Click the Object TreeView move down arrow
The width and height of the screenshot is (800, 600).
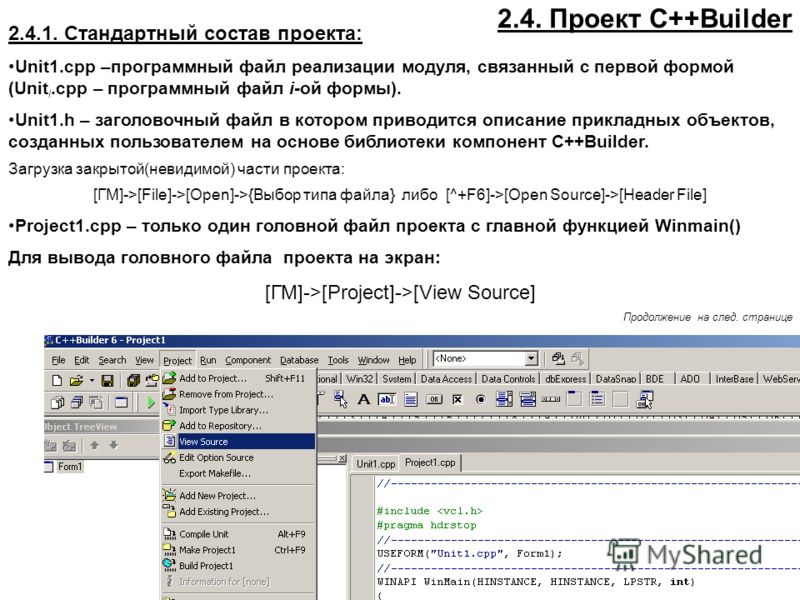(x=114, y=445)
